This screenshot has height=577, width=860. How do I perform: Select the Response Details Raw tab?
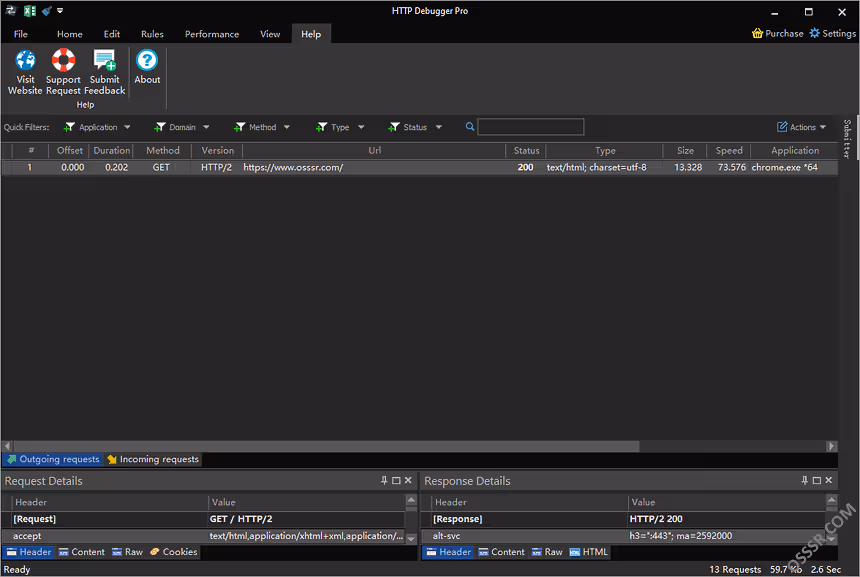(547, 552)
